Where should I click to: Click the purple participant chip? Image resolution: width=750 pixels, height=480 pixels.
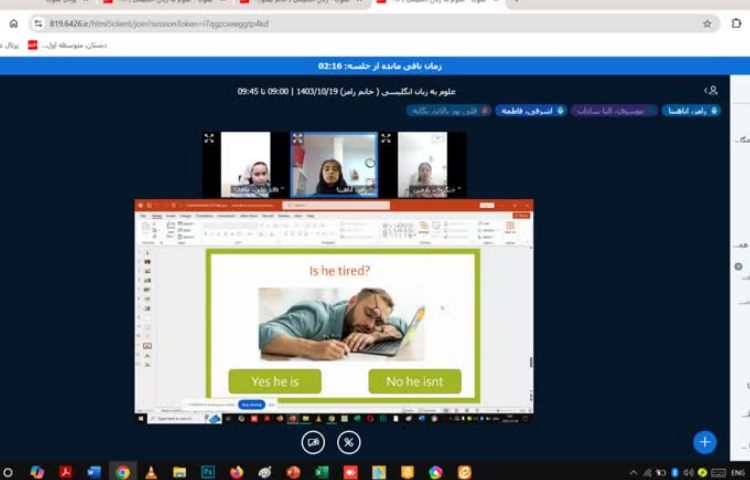tap(614, 111)
